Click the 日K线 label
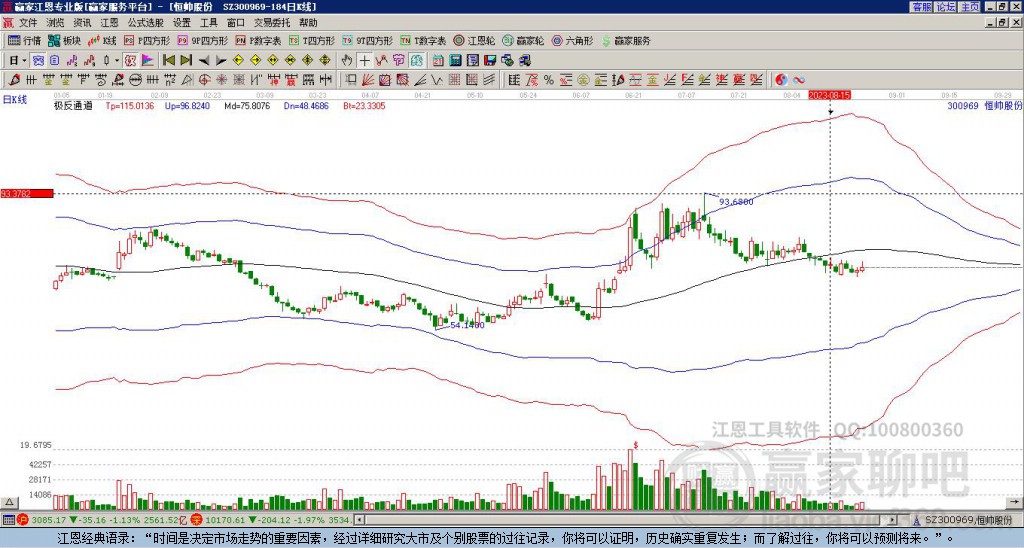The height and width of the screenshot is (548, 1024). [15, 100]
